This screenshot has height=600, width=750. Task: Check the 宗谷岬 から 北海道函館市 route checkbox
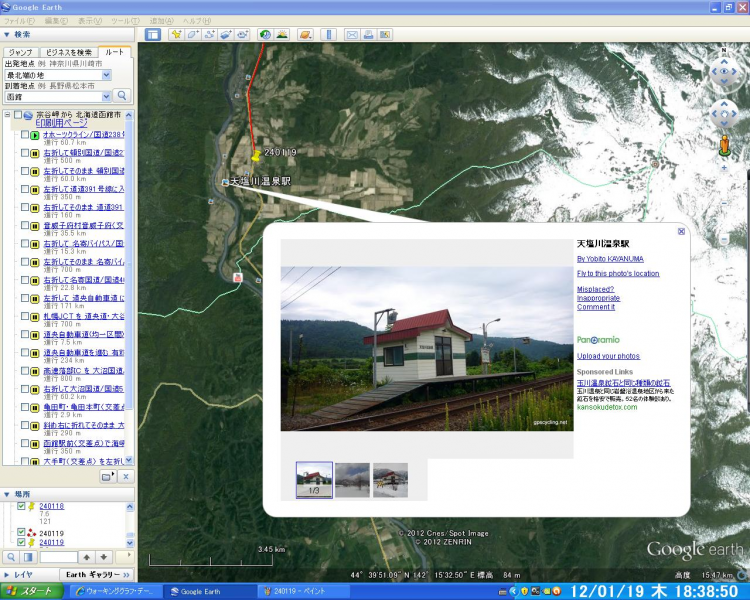[x=18, y=115]
